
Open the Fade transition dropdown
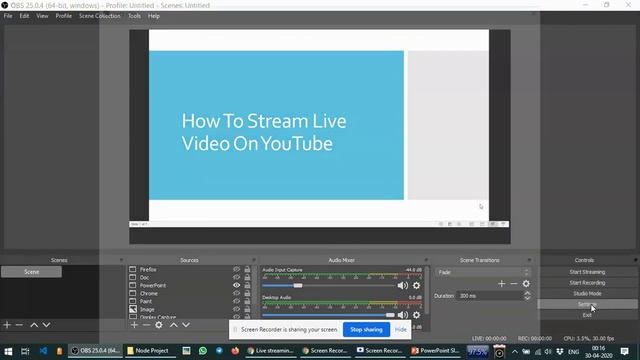coord(483,272)
